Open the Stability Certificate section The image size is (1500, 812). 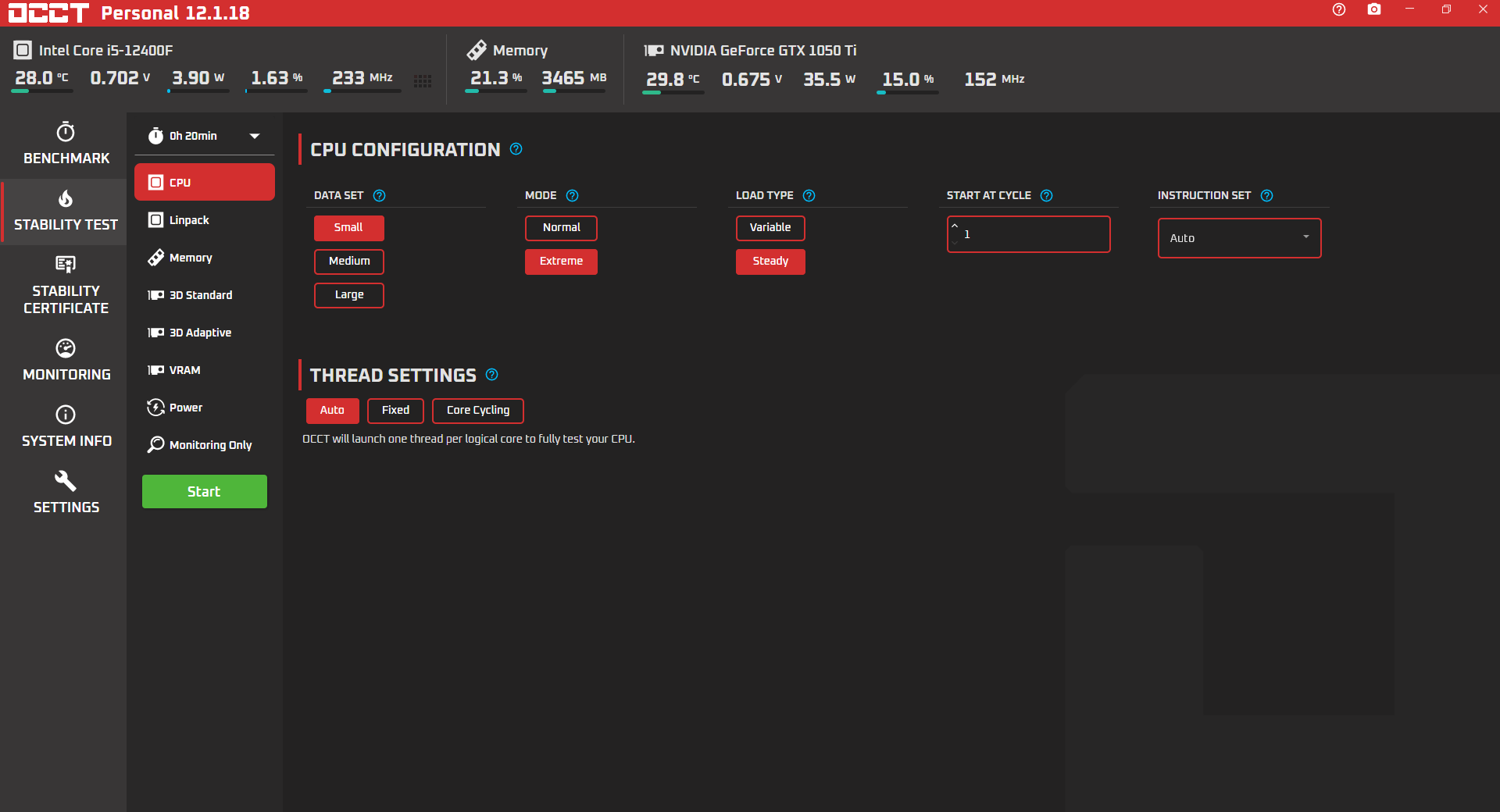point(66,286)
